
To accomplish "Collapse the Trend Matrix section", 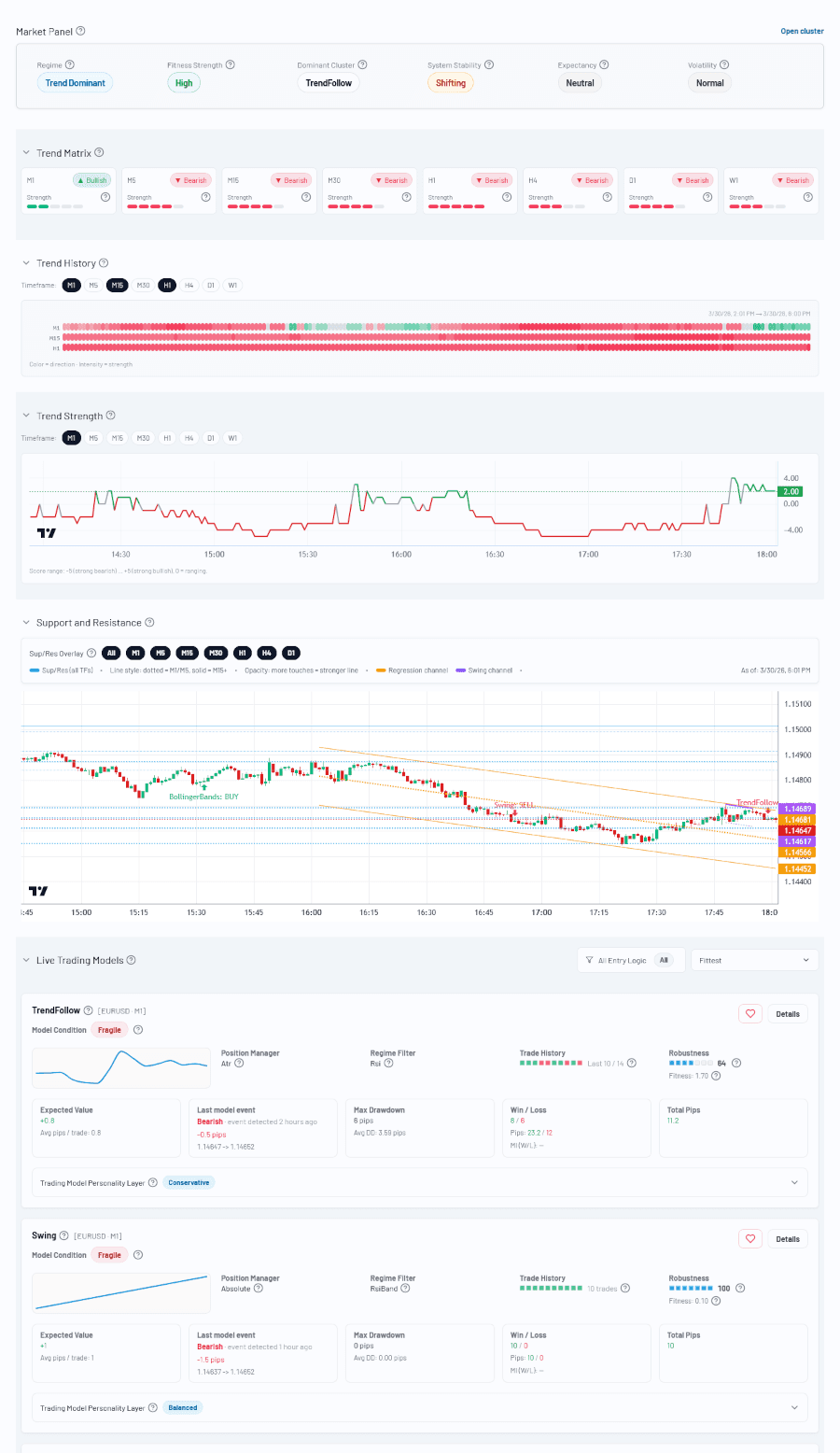I will tap(25, 152).
